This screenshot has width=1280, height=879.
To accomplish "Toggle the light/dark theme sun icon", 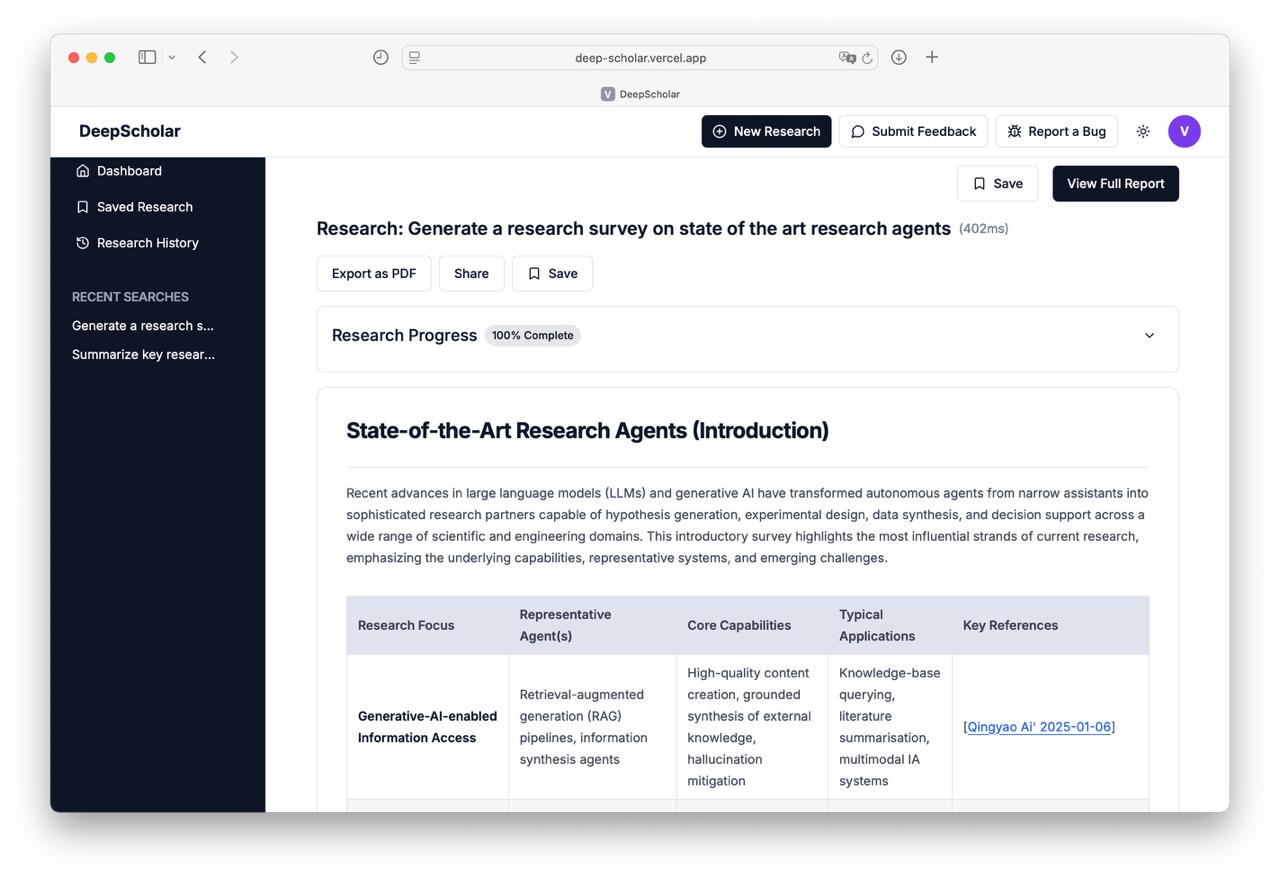I will click(x=1143, y=131).
